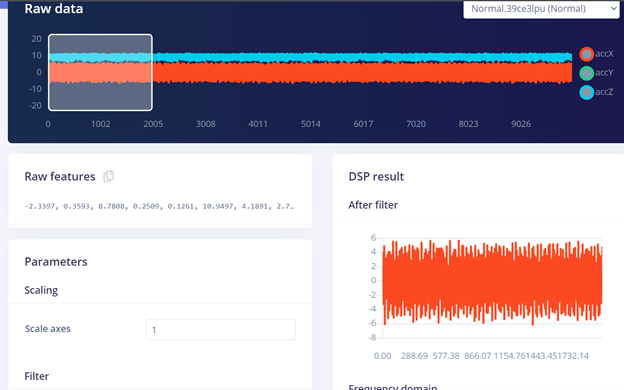Click into the Scale axes field

[x=221, y=330]
